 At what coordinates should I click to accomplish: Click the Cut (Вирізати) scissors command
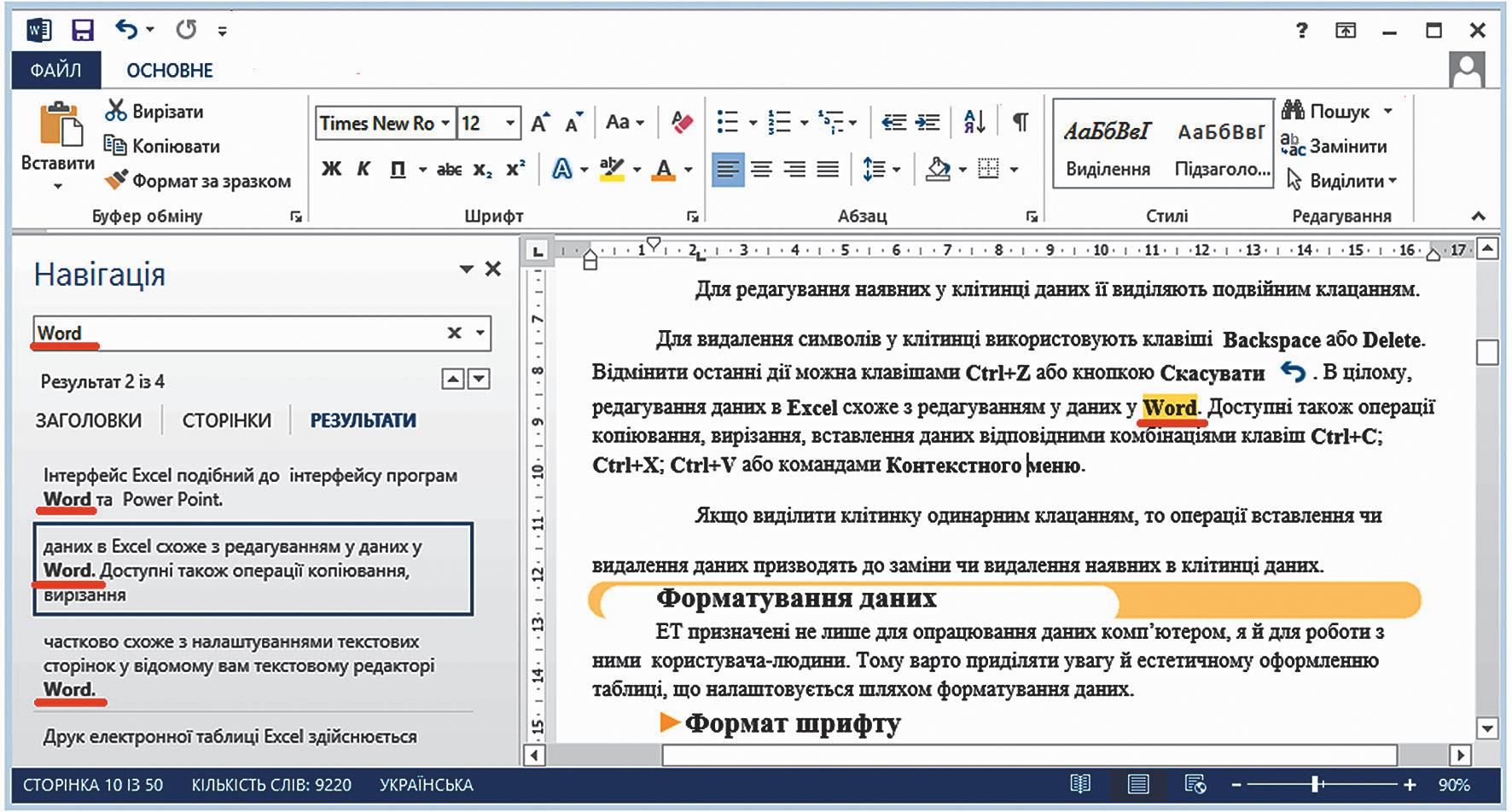click(154, 111)
